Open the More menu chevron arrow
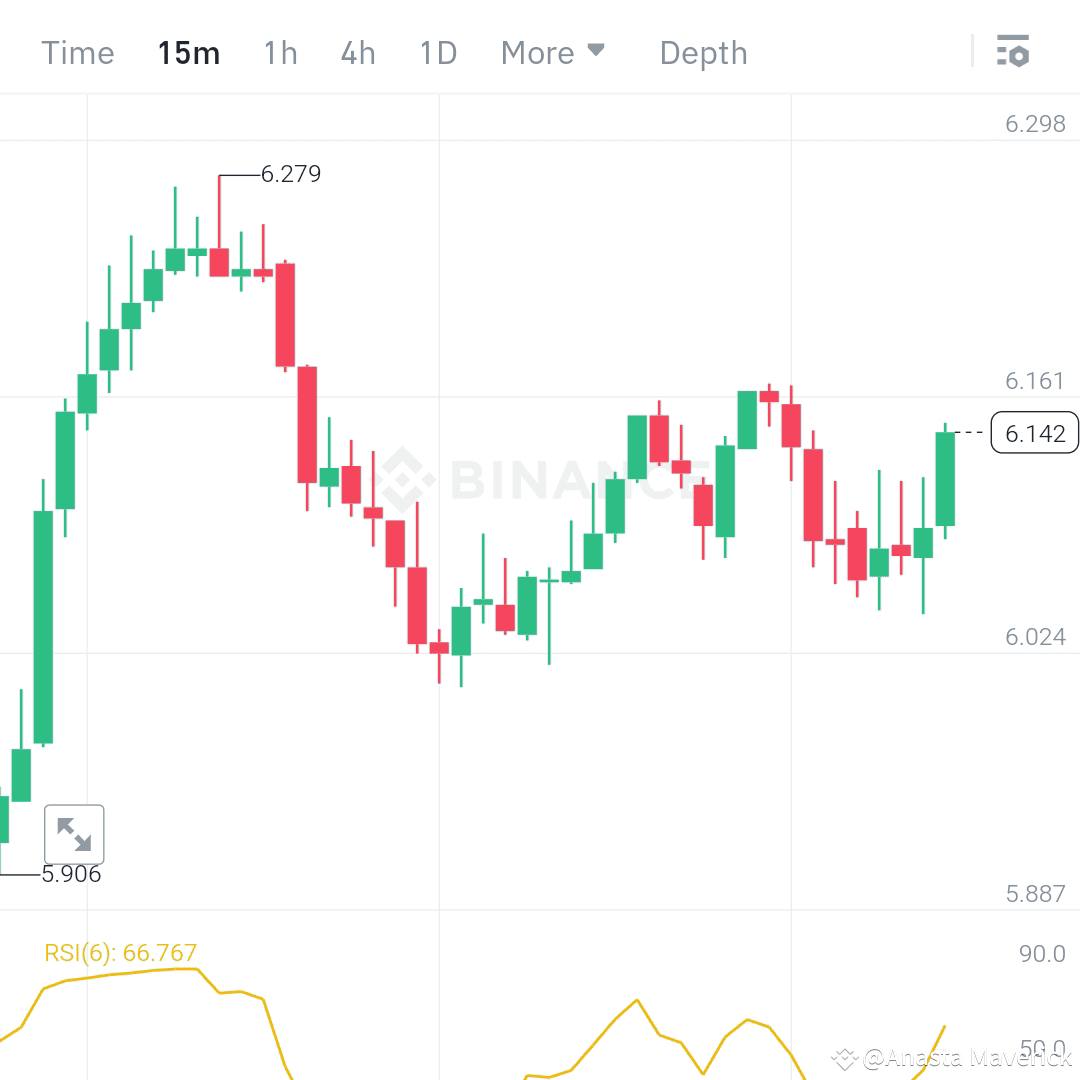 tap(594, 49)
